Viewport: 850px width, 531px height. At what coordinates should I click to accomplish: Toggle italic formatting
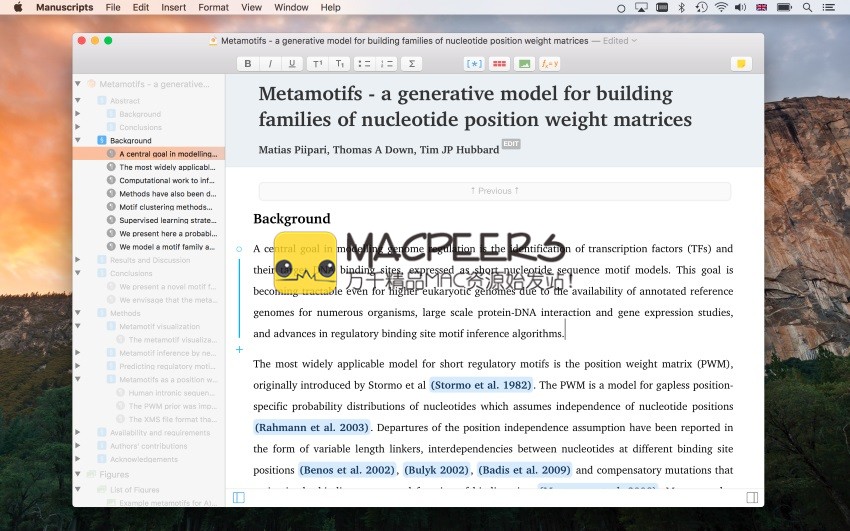tap(269, 63)
